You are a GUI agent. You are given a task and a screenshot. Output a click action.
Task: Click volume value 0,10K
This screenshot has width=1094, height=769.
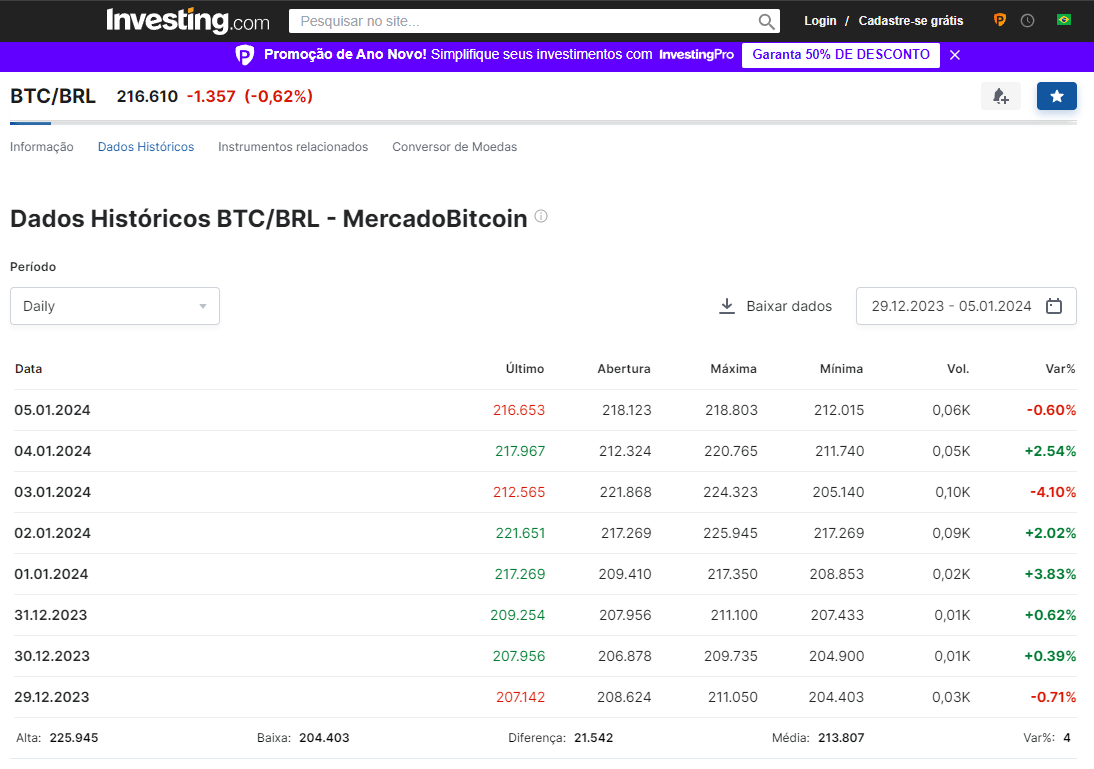pos(952,493)
